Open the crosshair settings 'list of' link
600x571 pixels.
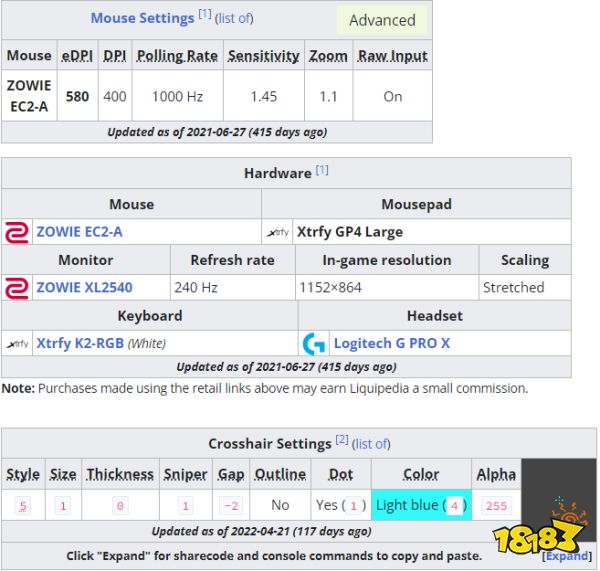tap(371, 444)
